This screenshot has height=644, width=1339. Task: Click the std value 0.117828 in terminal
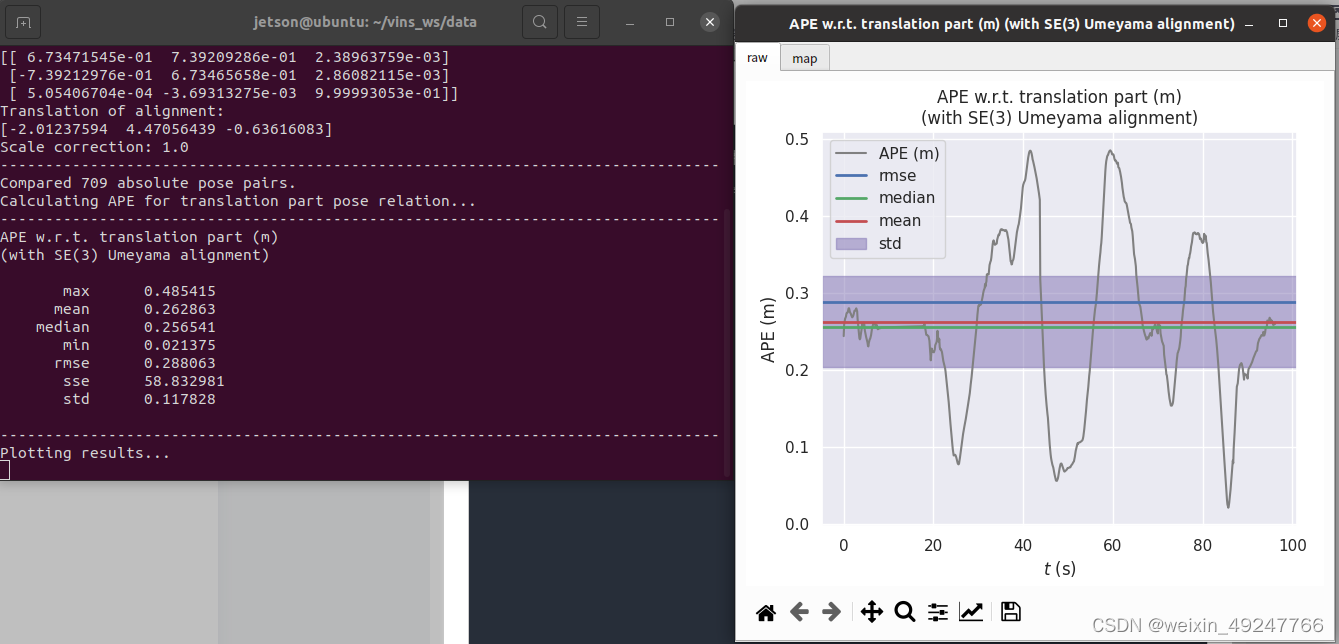180,399
